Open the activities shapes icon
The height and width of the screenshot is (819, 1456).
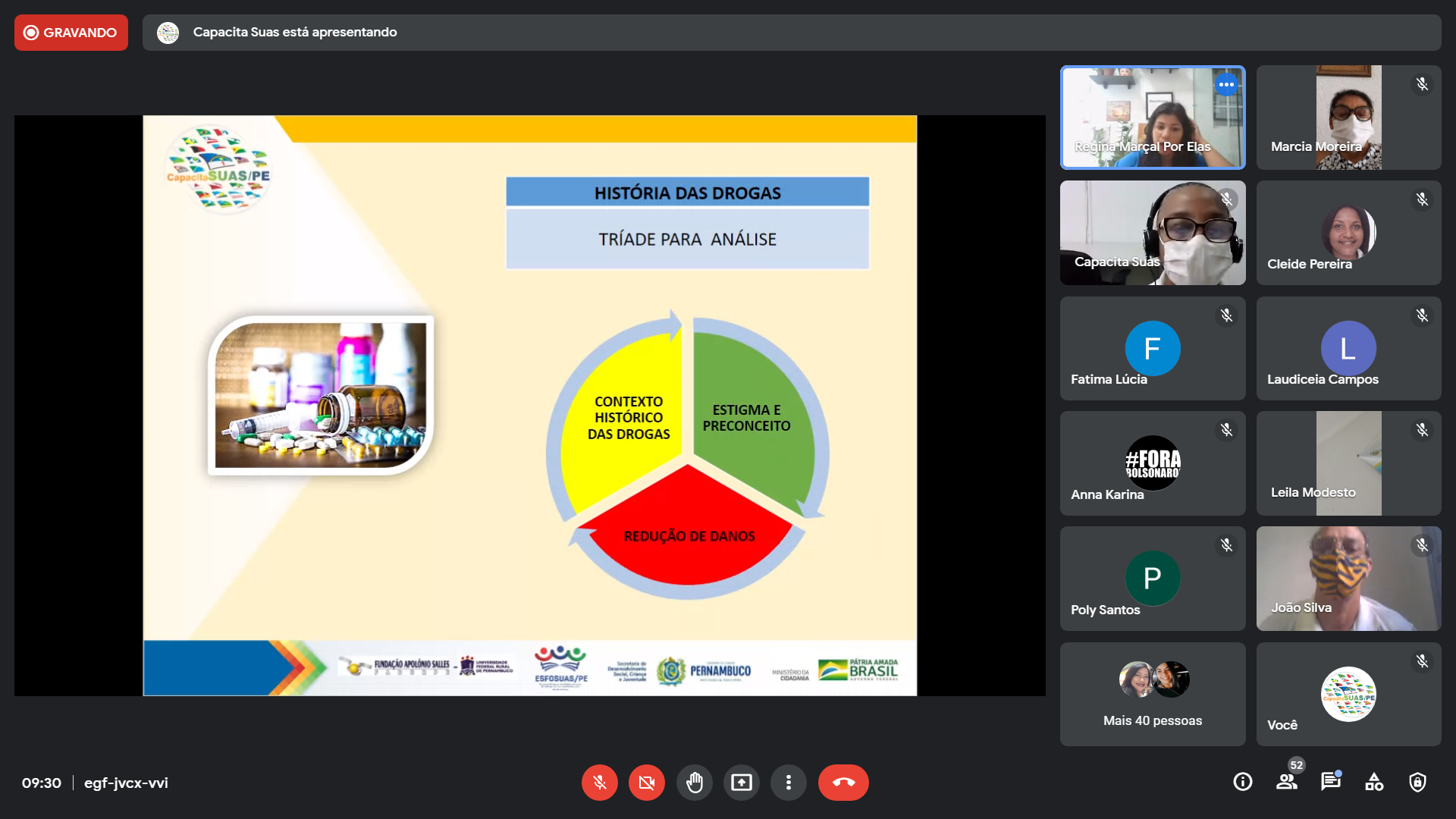point(1374,782)
